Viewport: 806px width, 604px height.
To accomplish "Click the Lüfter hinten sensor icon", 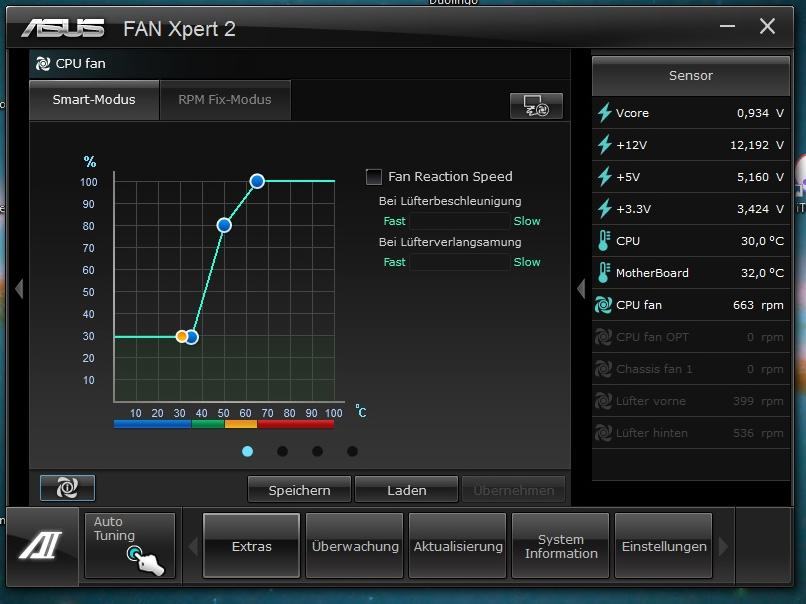I will (x=603, y=433).
